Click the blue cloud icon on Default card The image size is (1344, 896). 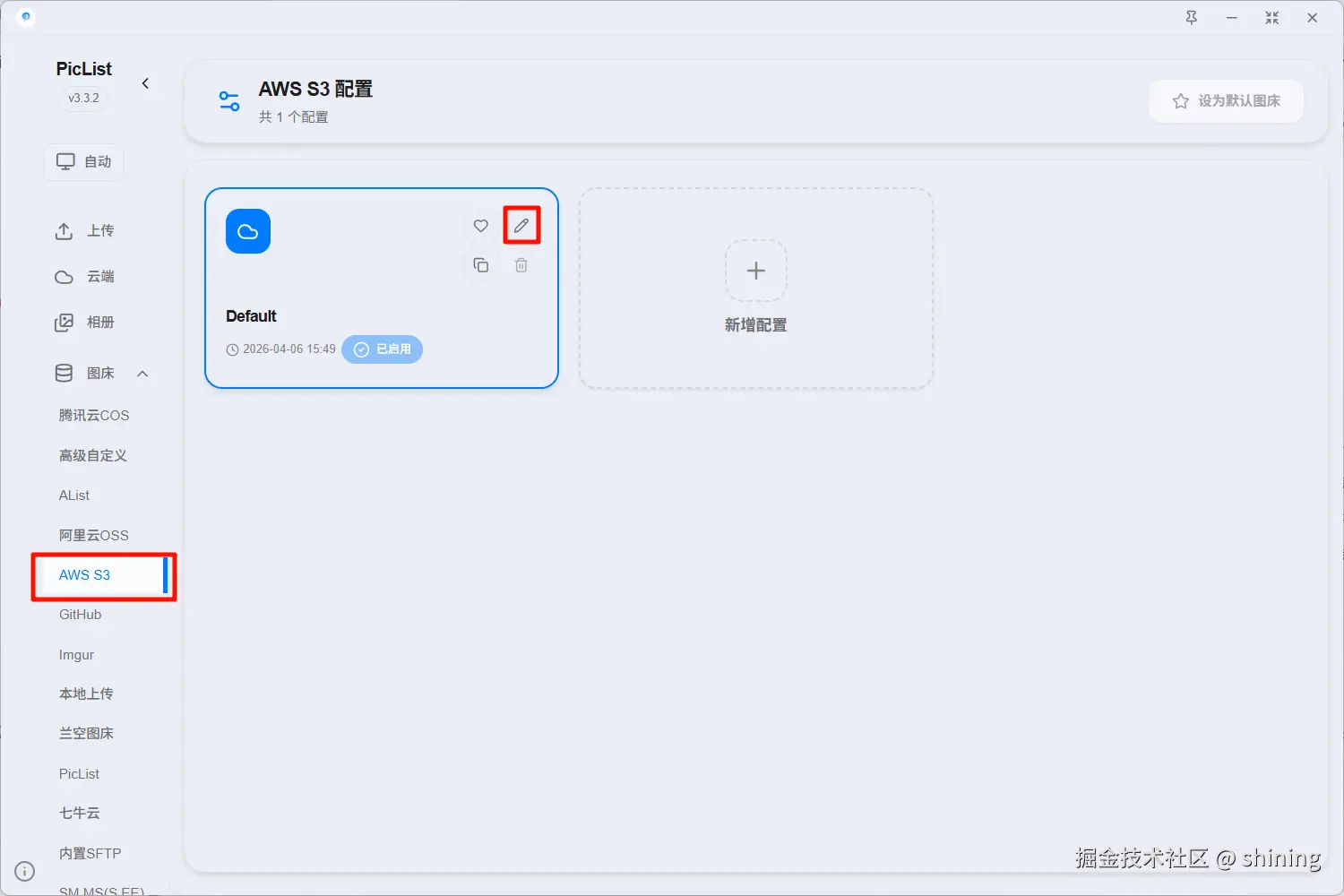click(x=248, y=231)
